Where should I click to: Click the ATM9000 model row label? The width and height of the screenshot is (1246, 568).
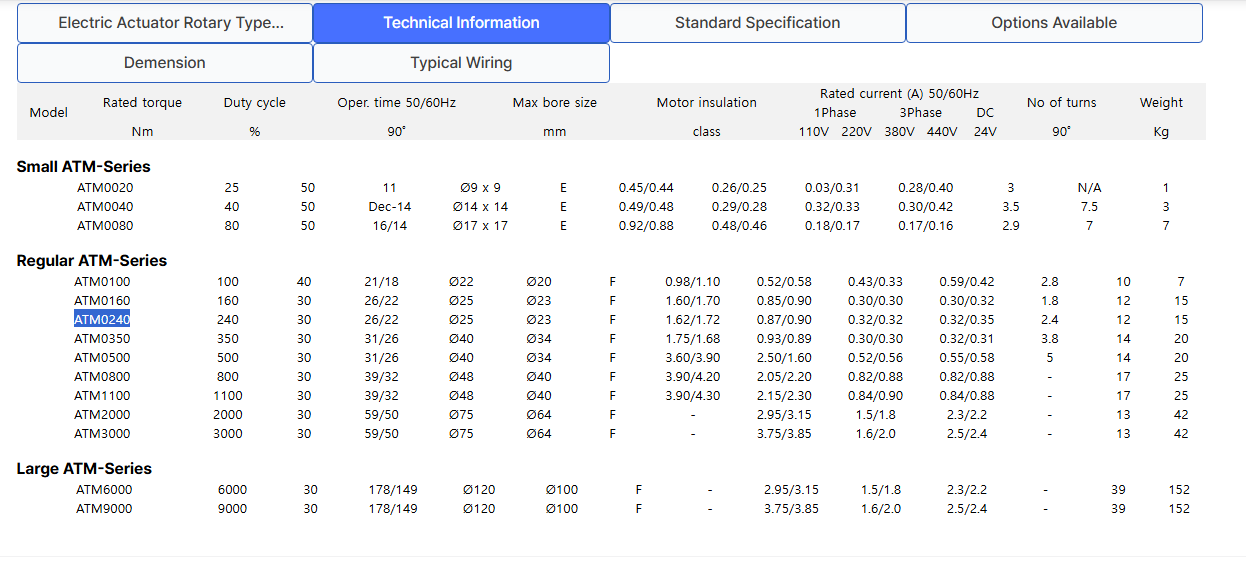click(x=104, y=509)
